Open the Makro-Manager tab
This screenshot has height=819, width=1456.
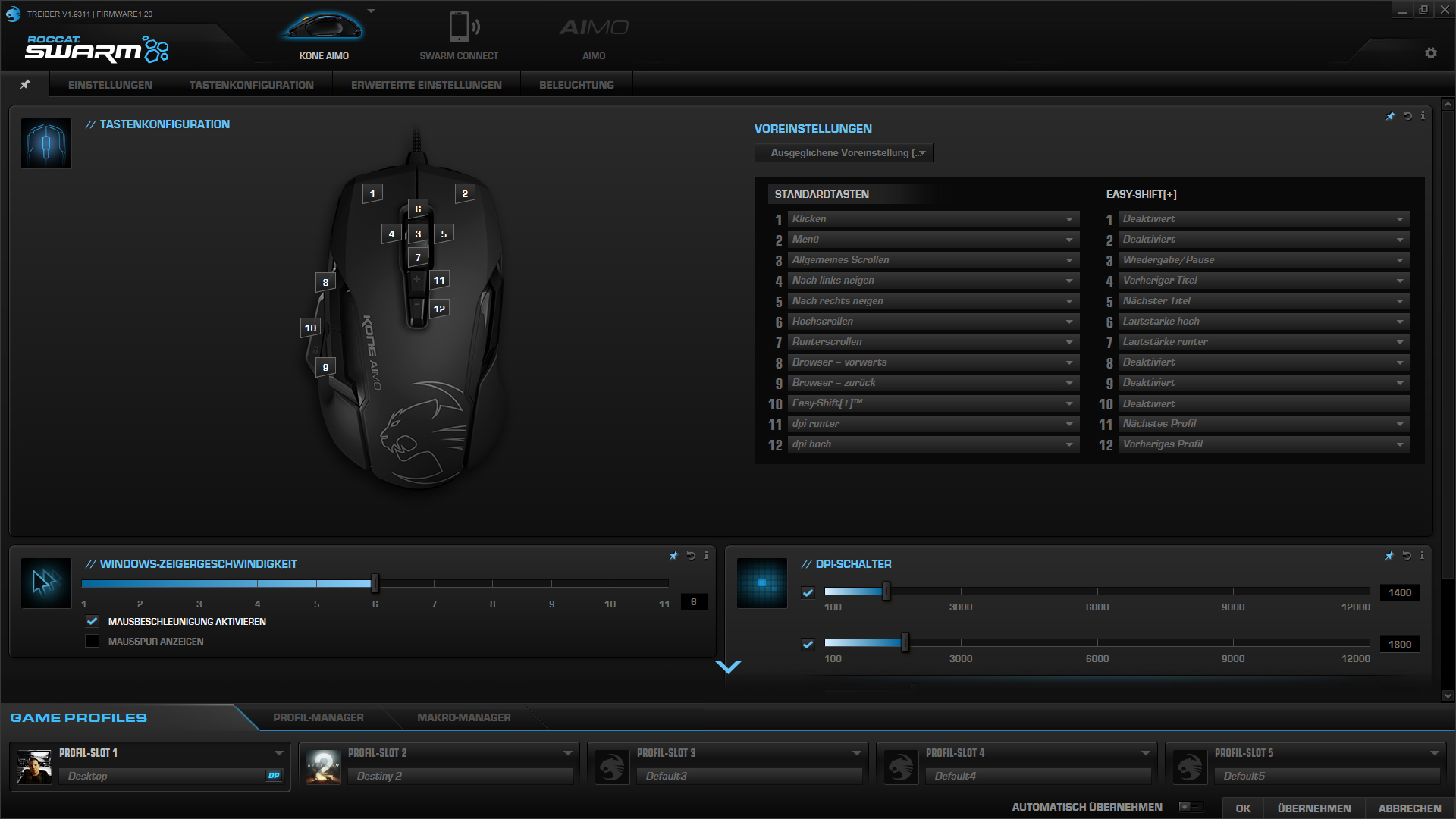point(464,717)
